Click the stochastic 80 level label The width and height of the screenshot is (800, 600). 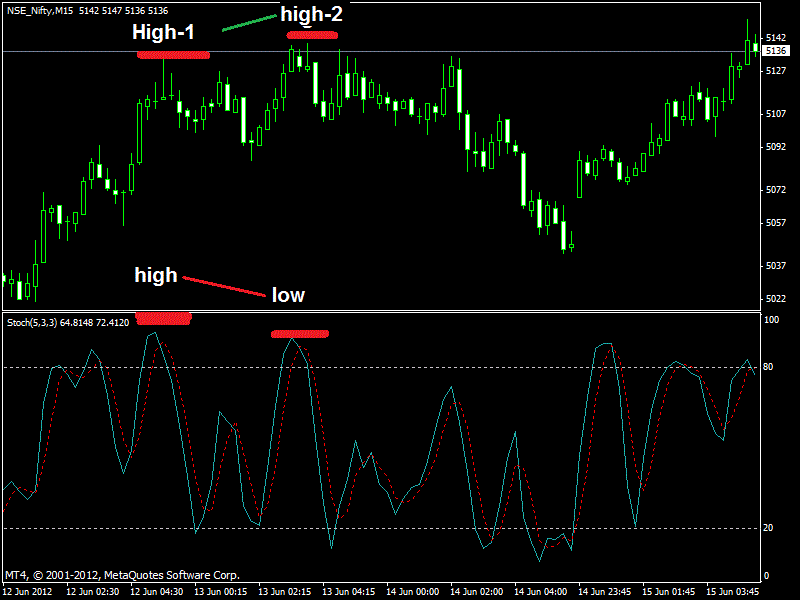pos(768,367)
